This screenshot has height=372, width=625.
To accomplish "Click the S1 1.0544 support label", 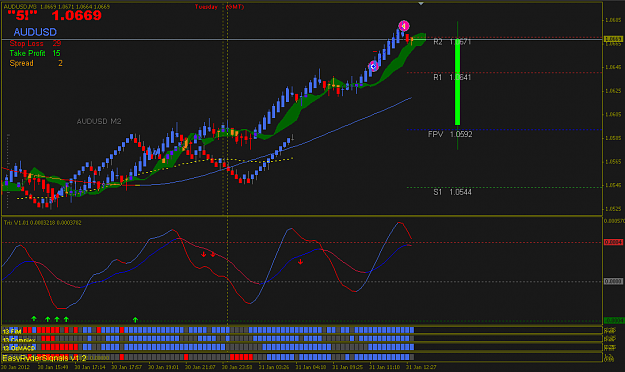I will click(x=452, y=192).
